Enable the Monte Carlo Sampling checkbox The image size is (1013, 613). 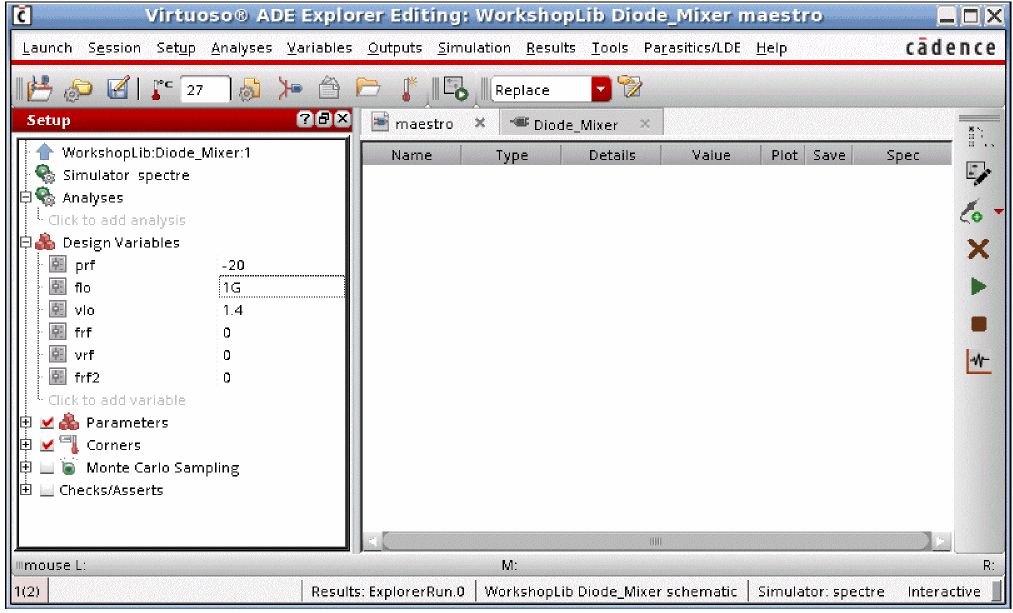pyautogui.click(x=47, y=468)
